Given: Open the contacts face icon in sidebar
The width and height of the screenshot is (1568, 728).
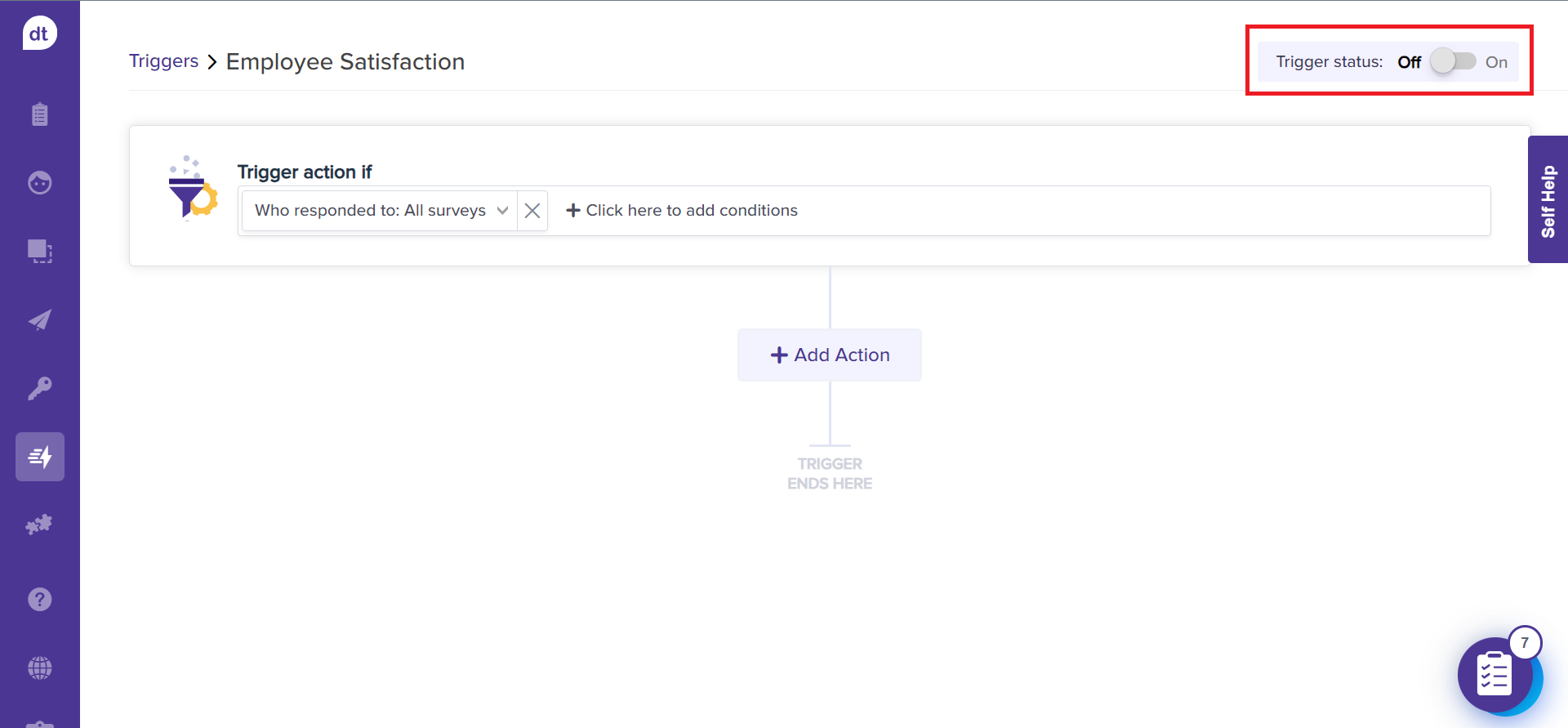Looking at the screenshot, I should pyautogui.click(x=39, y=182).
